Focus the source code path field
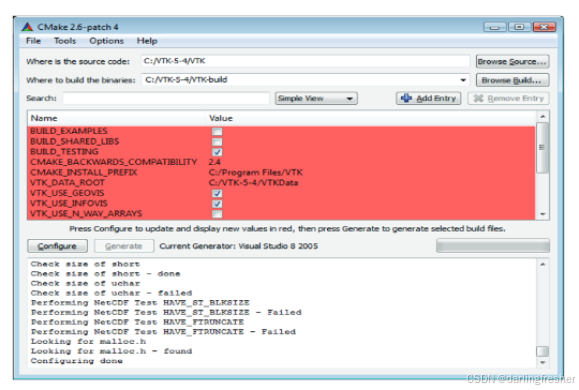This screenshot has width=579, height=390. pyautogui.click(x=305, y=61)
